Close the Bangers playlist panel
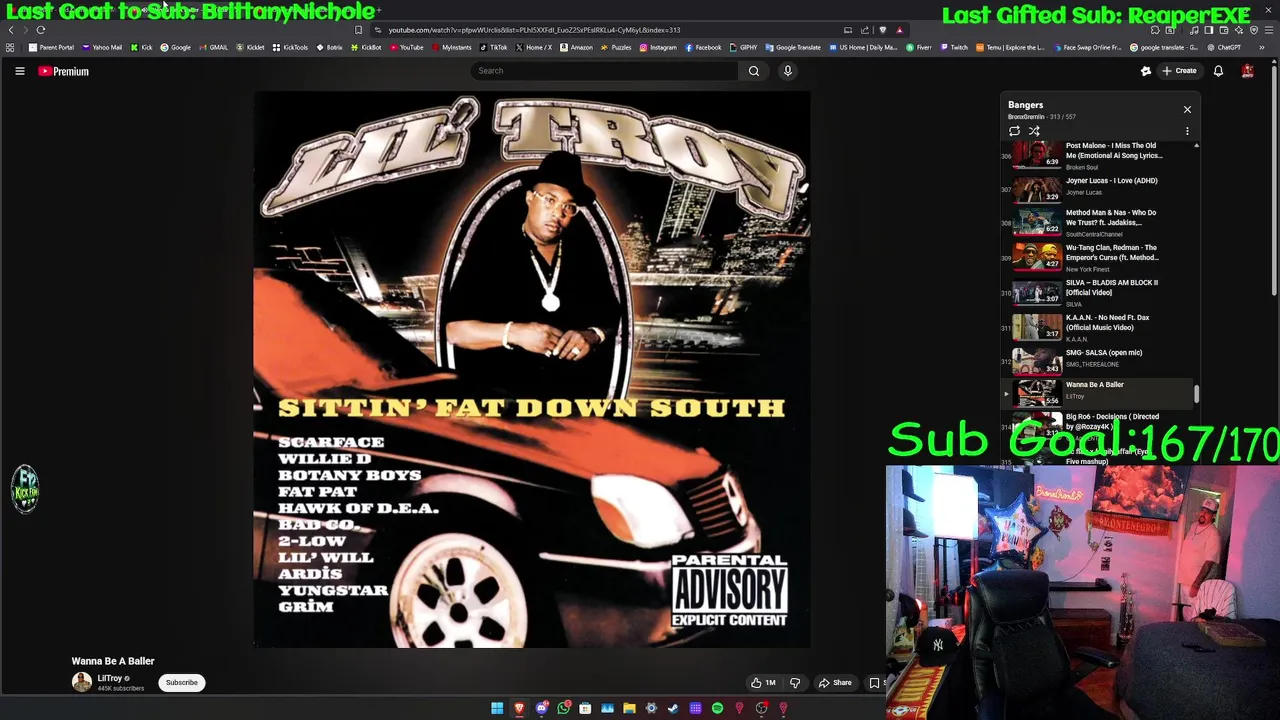Screen dimensions: 1280x720 (1187, 109)
